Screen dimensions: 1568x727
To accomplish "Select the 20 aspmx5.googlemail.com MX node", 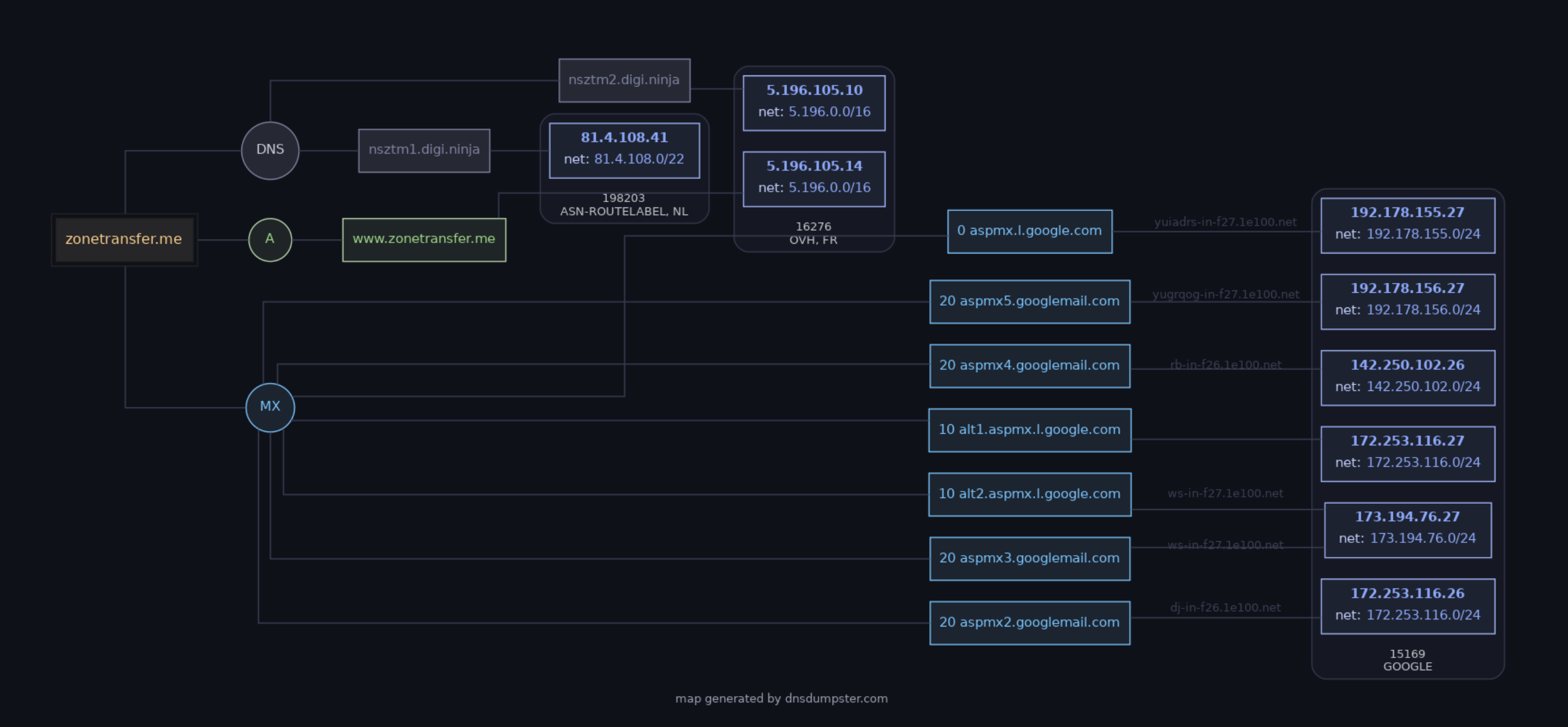I will (x=1029, y=302).
